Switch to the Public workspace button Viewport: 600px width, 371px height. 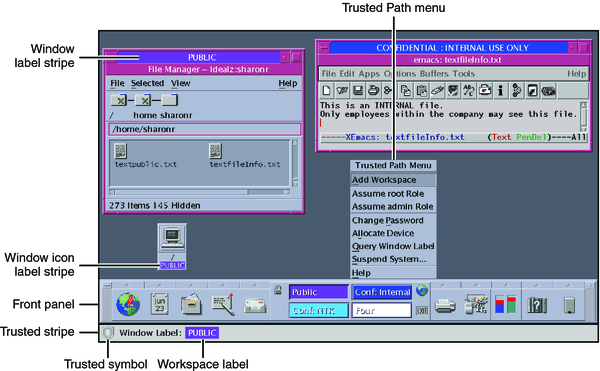pyautogui.click(x=319, y=292)
